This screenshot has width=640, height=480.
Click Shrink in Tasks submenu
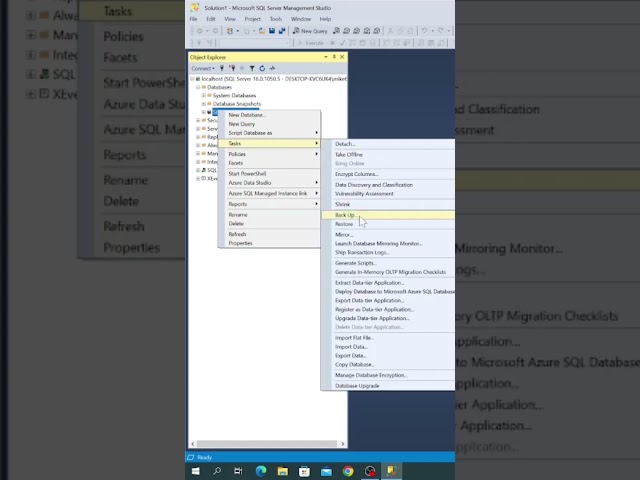(388, 204)
